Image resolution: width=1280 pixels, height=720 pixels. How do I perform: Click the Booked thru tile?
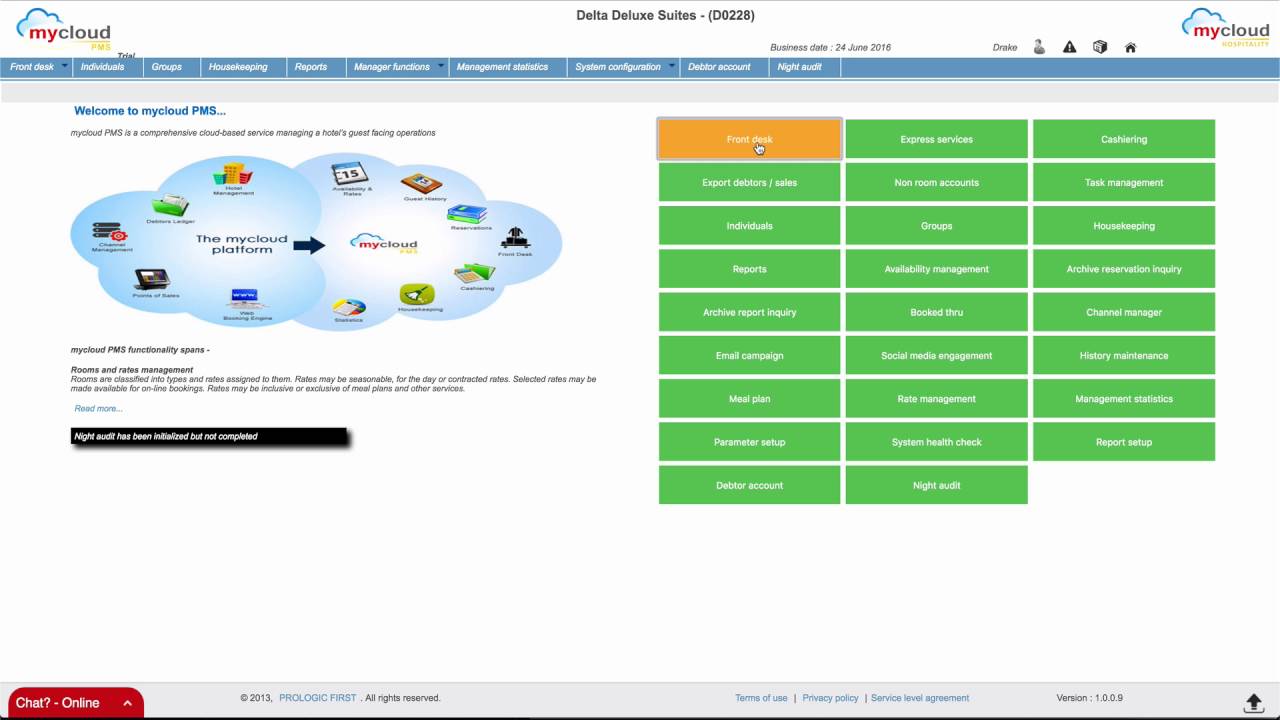[936, 312]
